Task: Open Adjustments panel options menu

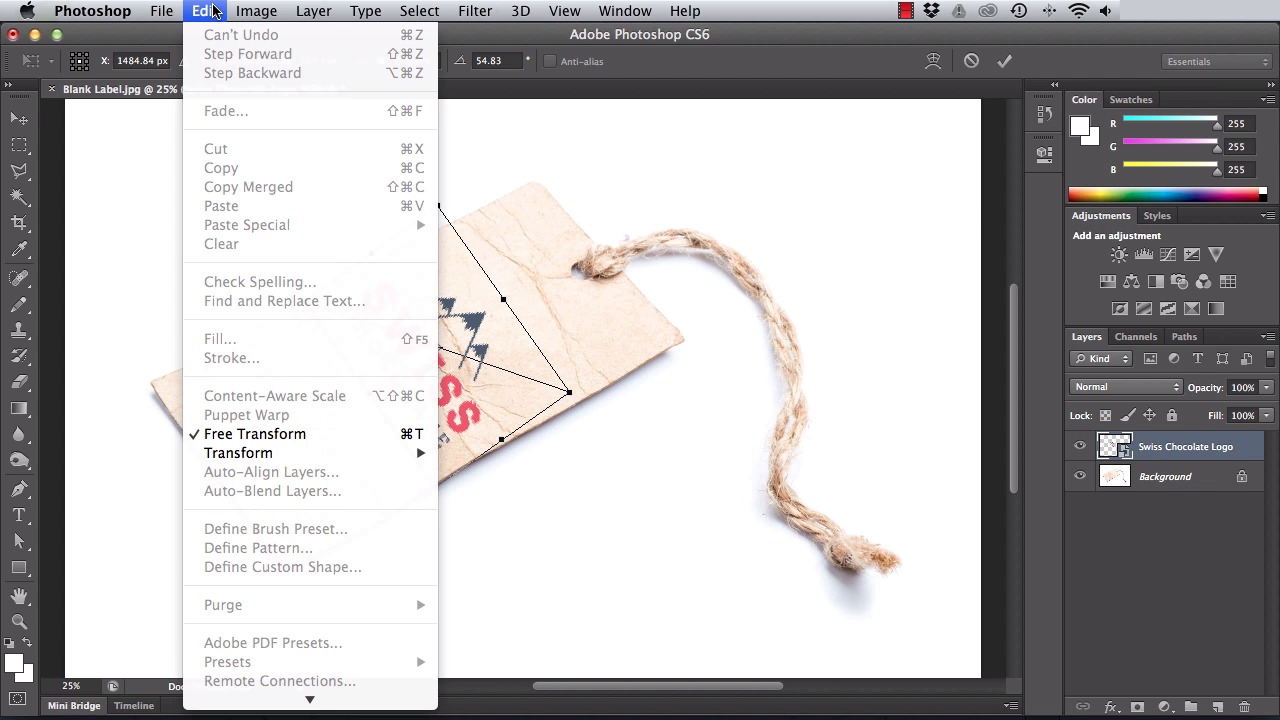Action: point(1267,216)
